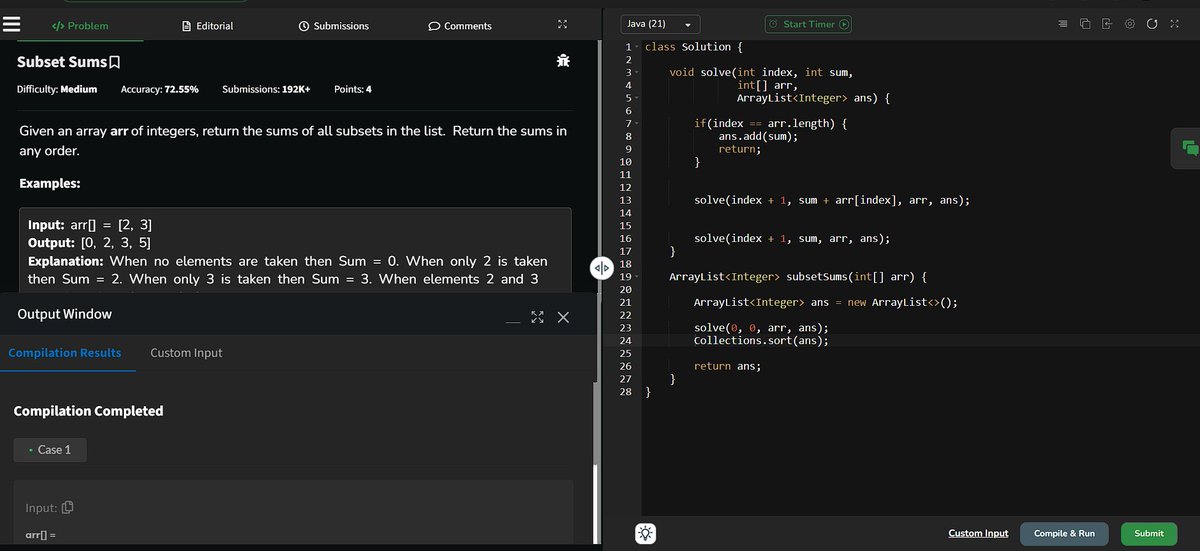Click the lightbulb hint icon
1200x551 pixels.
coord(646,534)
